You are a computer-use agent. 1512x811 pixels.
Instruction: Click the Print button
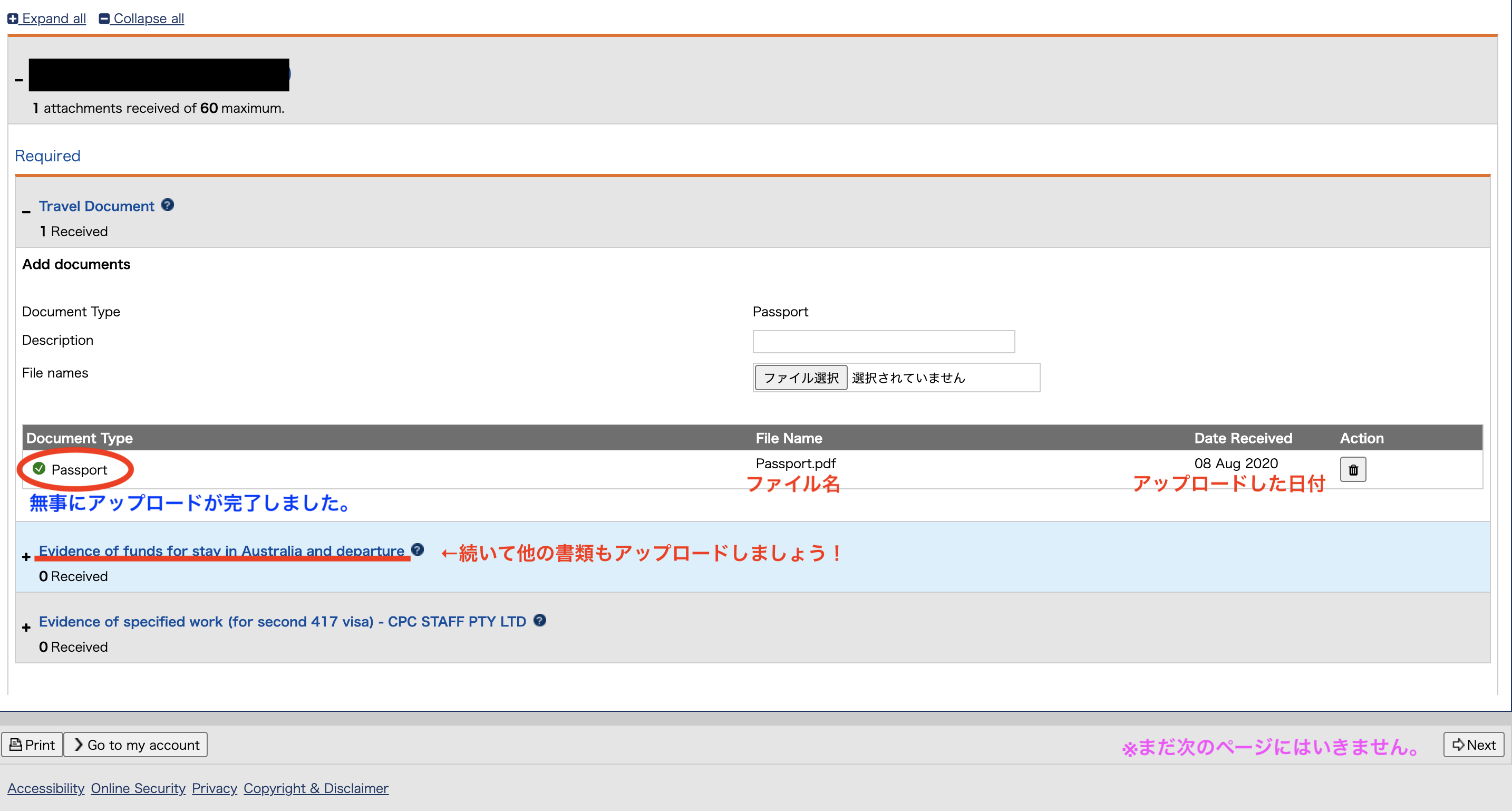(32, 745)
